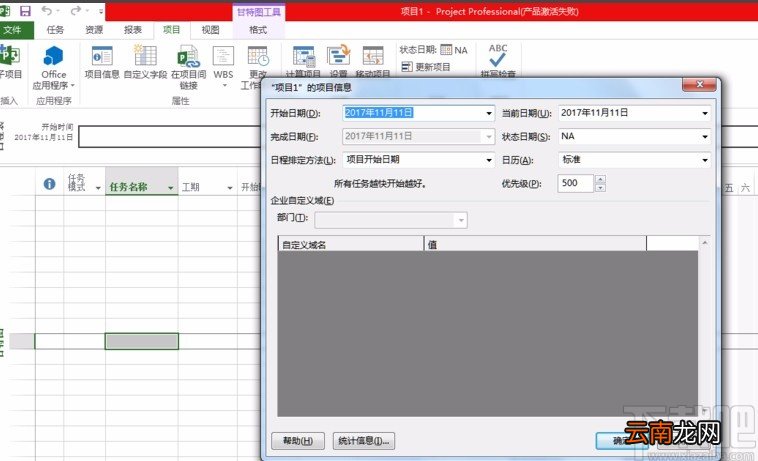Expand the status date NA dropdown

pyautogui.click(x=705, y=137)
